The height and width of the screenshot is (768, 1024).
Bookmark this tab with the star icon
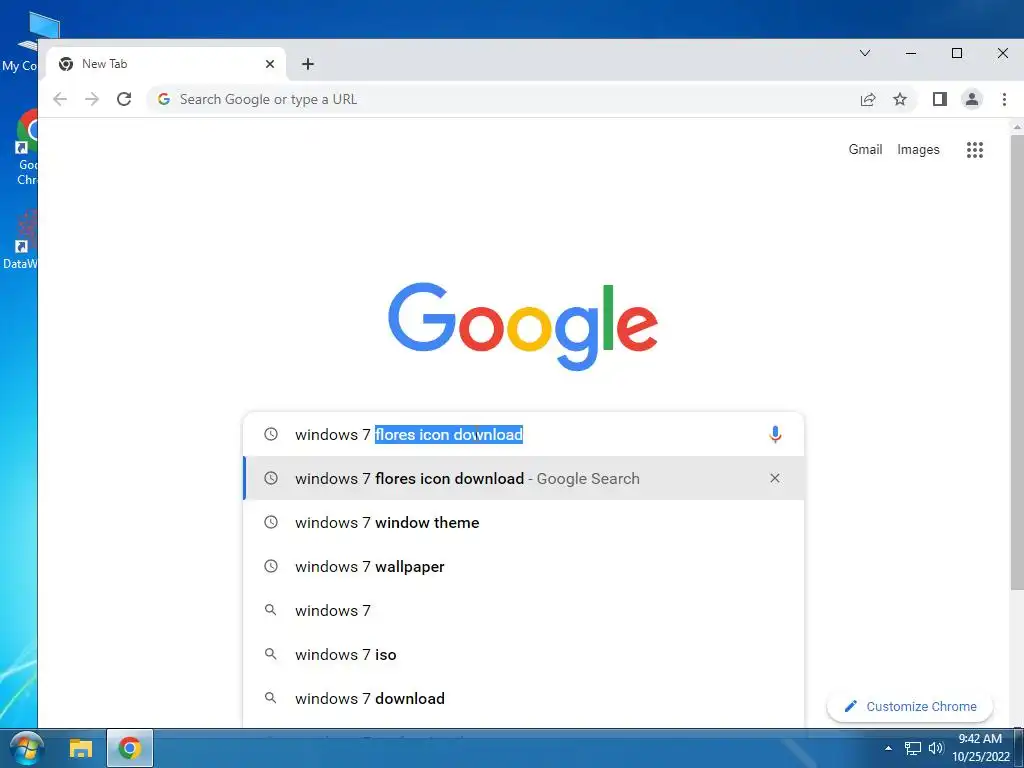click(x=900, y=99)
